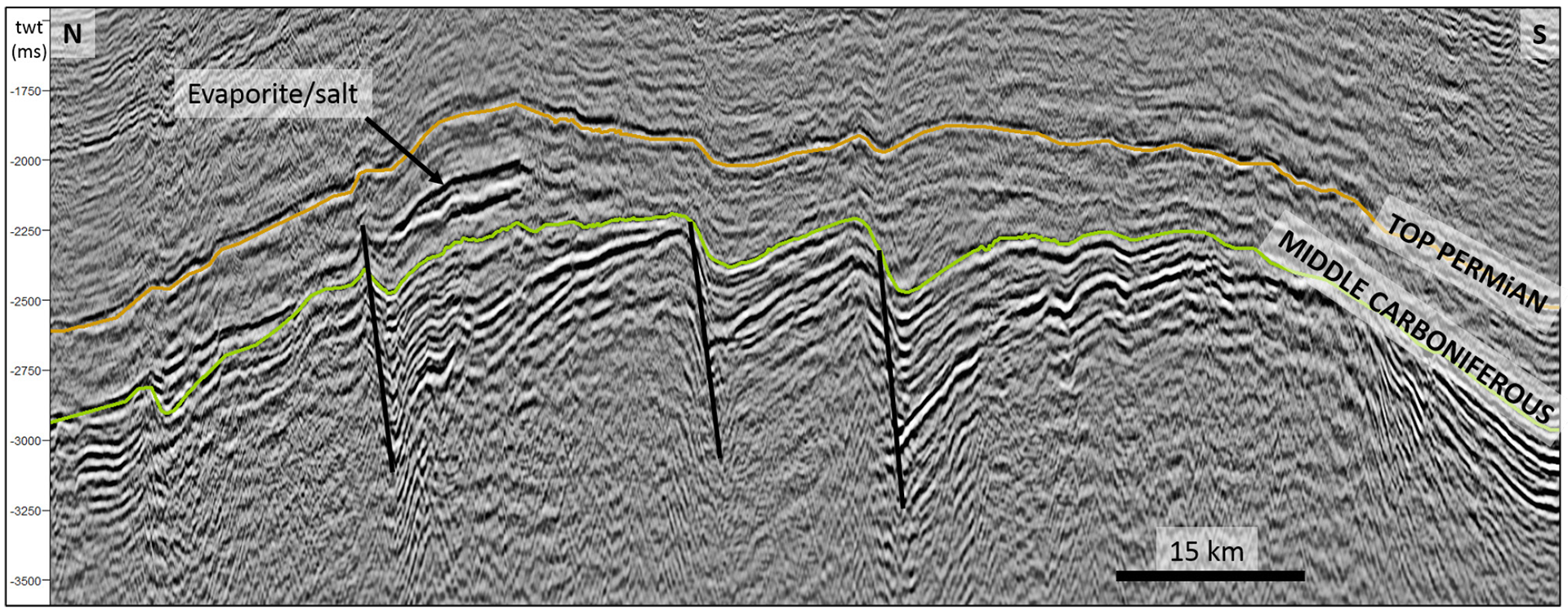Click the 15 km scale label

[x=1206, y=551]
